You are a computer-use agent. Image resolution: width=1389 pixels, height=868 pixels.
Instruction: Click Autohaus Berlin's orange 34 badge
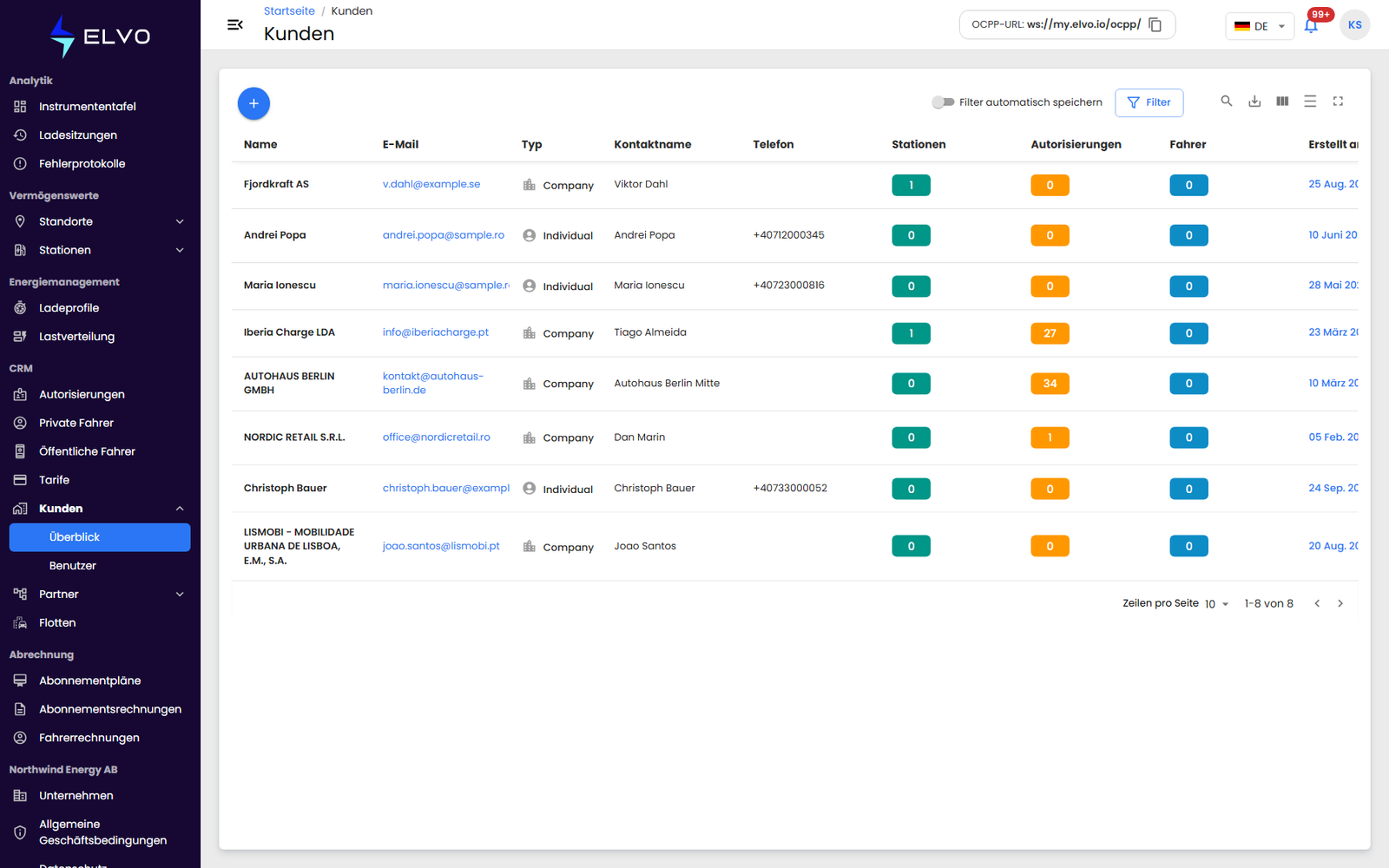(x=1050, y=384)
